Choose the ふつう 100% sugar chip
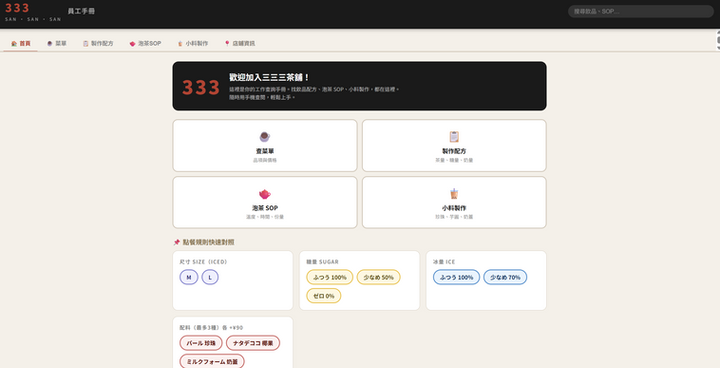The image size is (720, 368). click(330, 277)
